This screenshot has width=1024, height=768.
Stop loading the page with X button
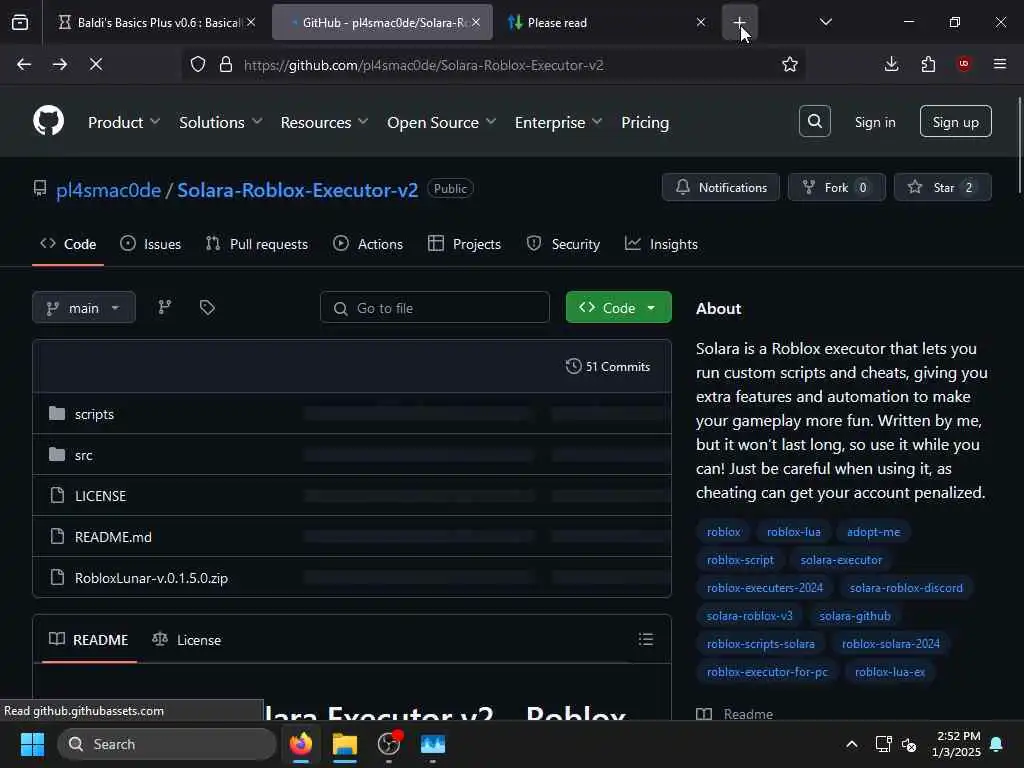coord(95,64)
